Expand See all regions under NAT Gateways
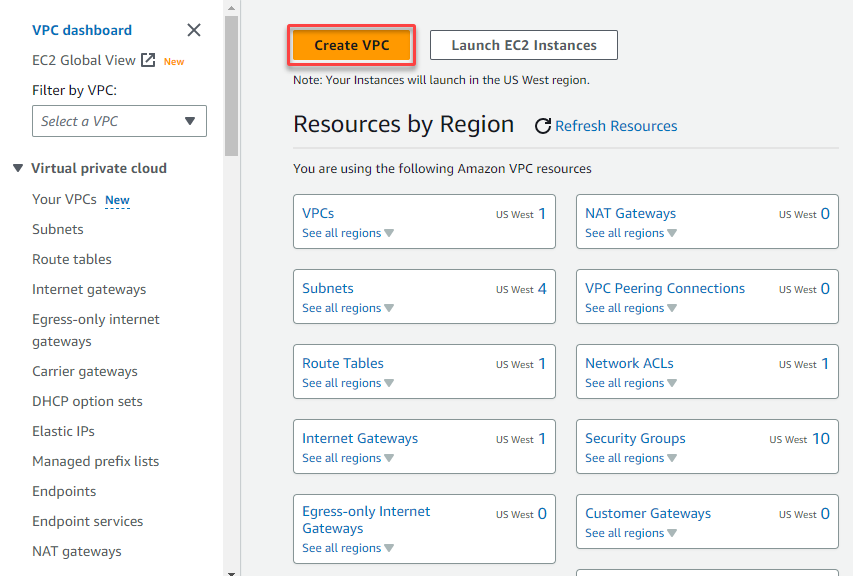The width and height of the screenshot is (853, 576). [x=631, y=233]
